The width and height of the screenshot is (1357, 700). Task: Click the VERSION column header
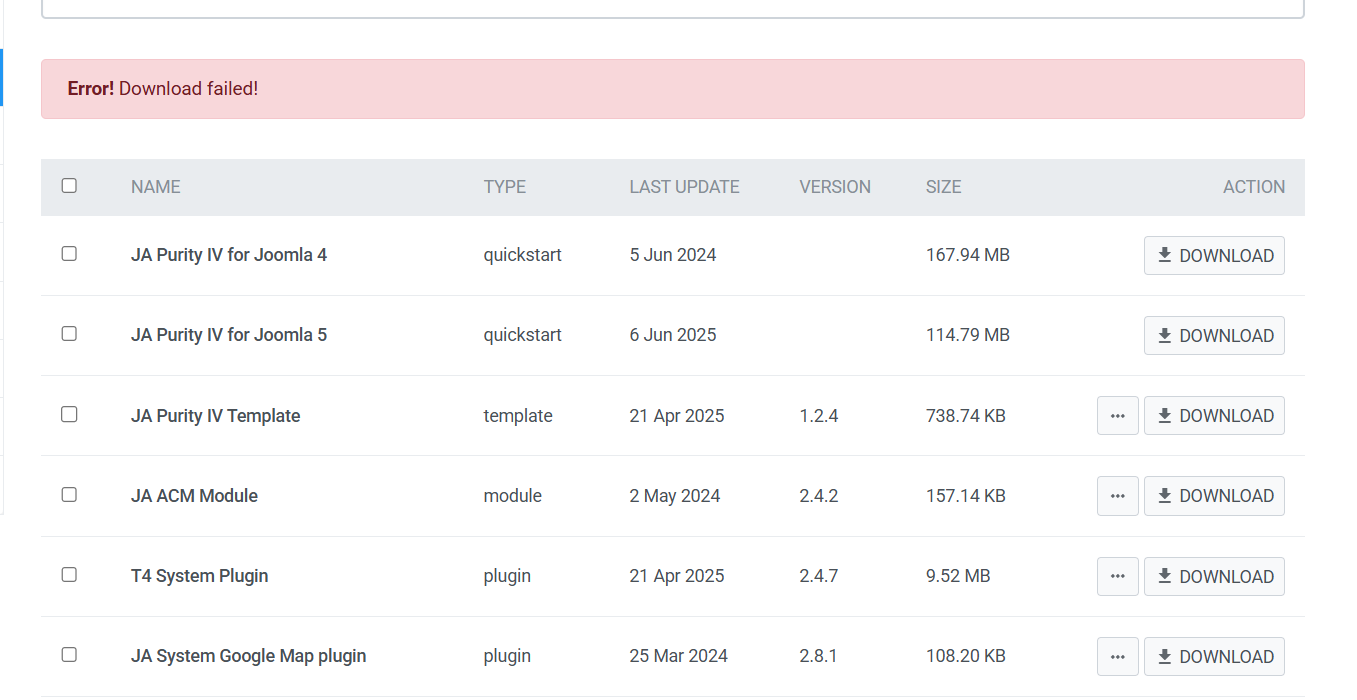[835, 187]
